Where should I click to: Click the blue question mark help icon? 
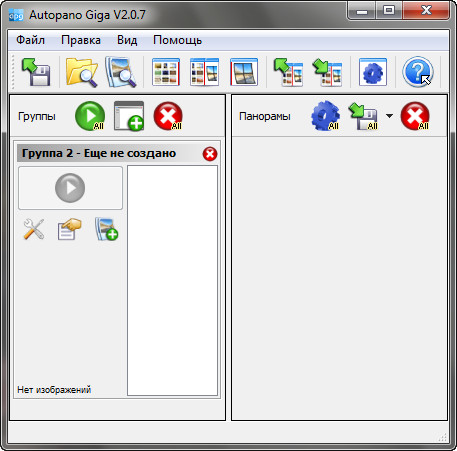pos(418,72)
